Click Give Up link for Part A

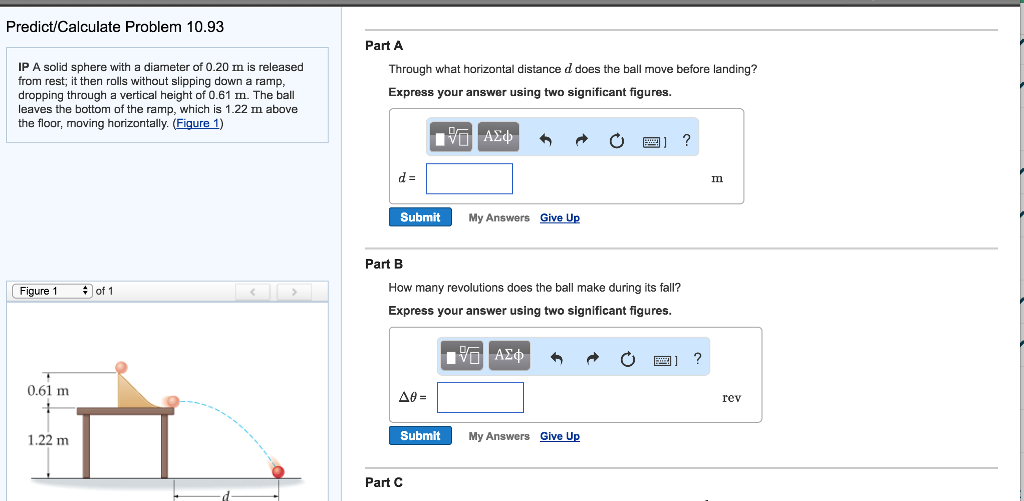[559, 218]
